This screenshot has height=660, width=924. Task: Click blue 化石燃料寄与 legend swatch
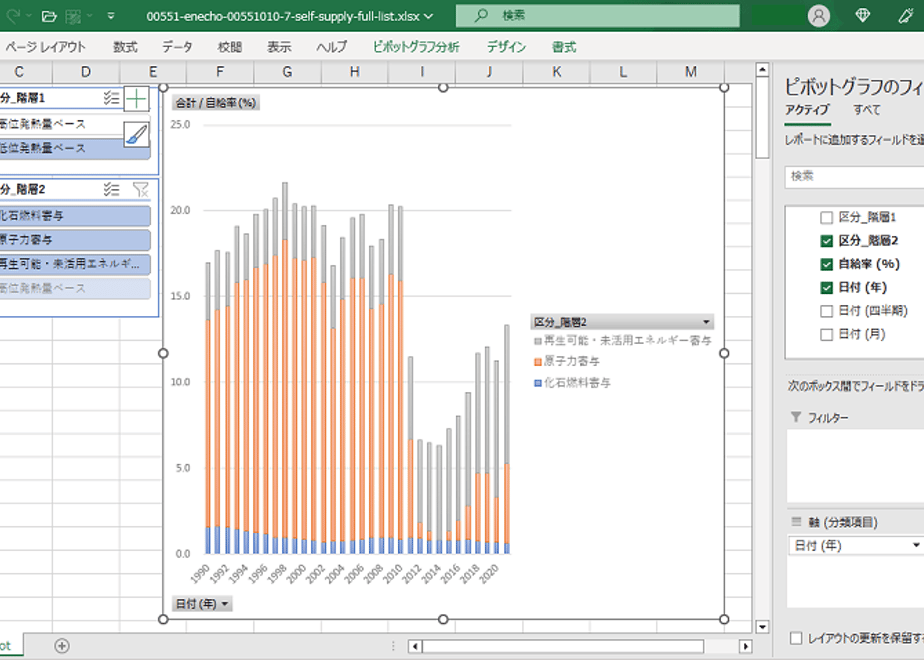point(537,383)
